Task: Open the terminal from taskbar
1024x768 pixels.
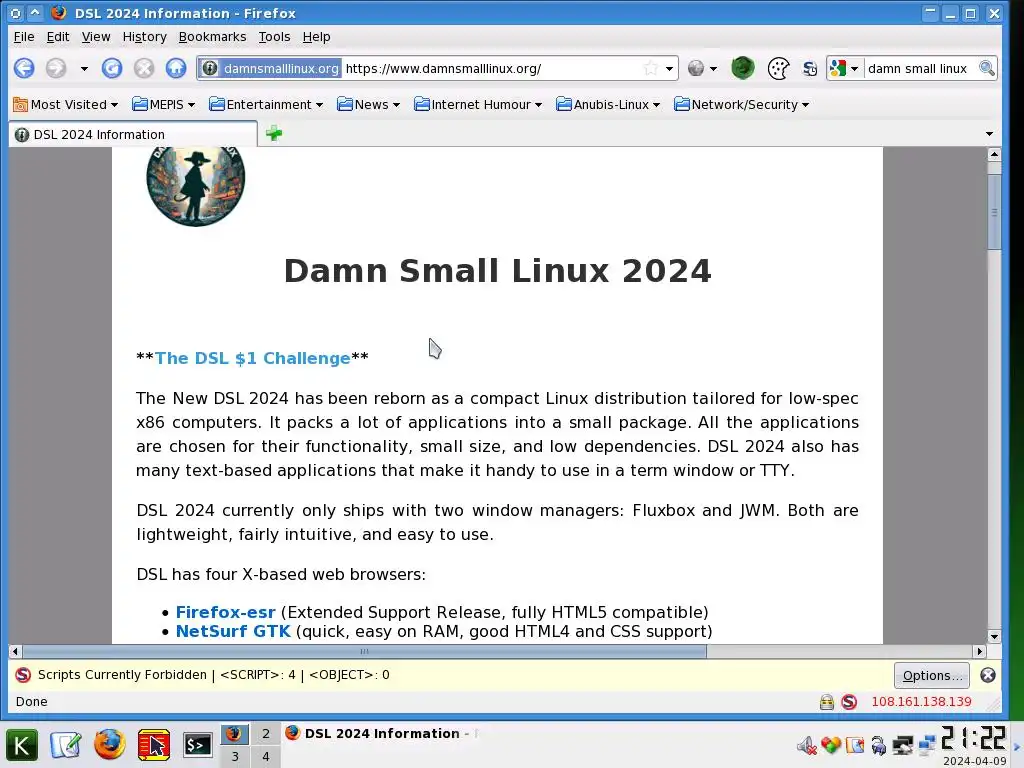Action: click(198, 745)
